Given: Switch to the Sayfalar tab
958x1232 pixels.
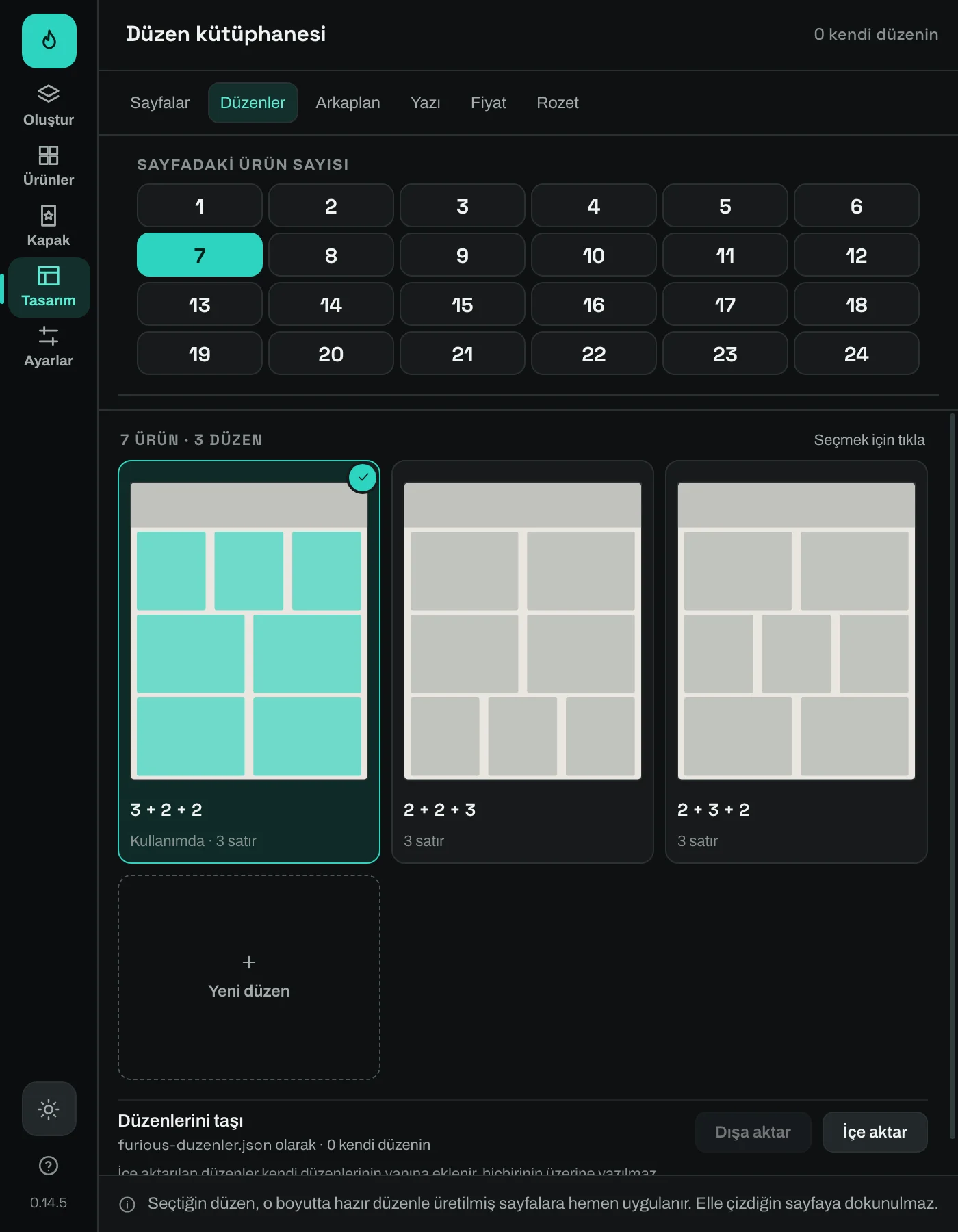Looking at the screenshot, I should [159, 103].
